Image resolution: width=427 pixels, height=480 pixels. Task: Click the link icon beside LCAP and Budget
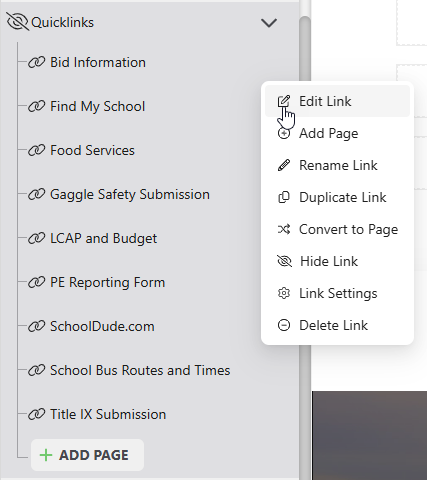pos(36,238)
